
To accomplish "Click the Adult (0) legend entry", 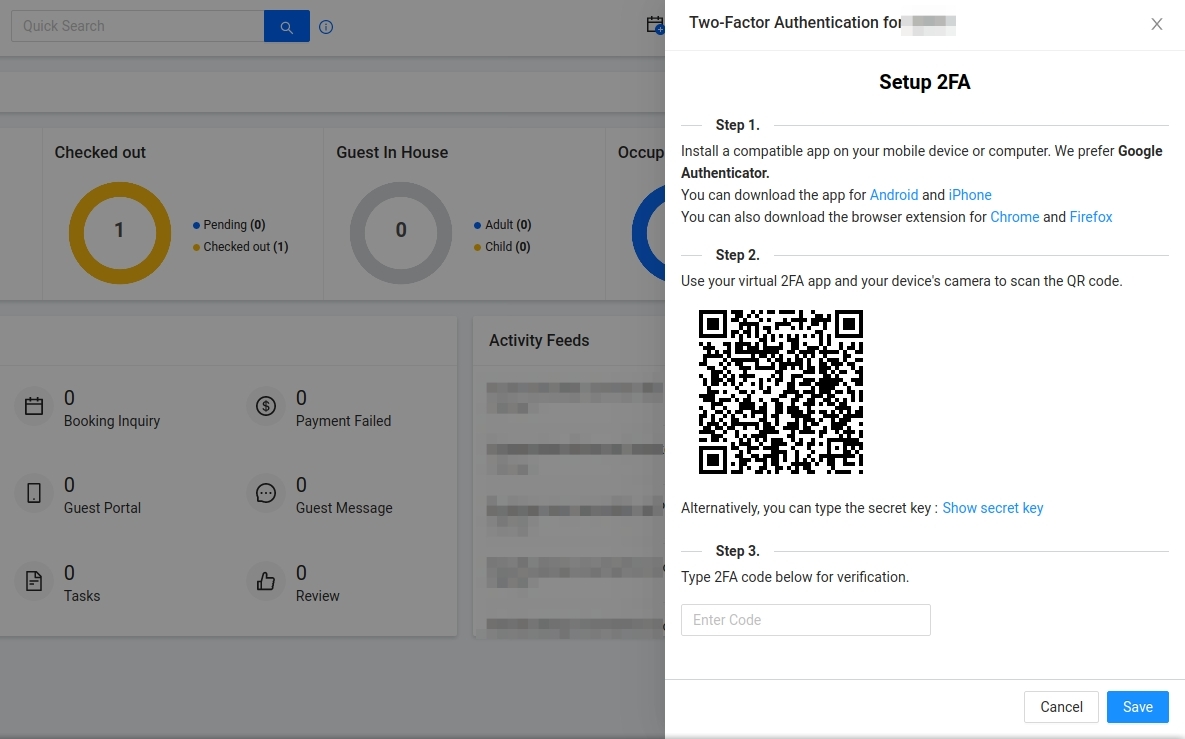I will [x=503, y=224].
